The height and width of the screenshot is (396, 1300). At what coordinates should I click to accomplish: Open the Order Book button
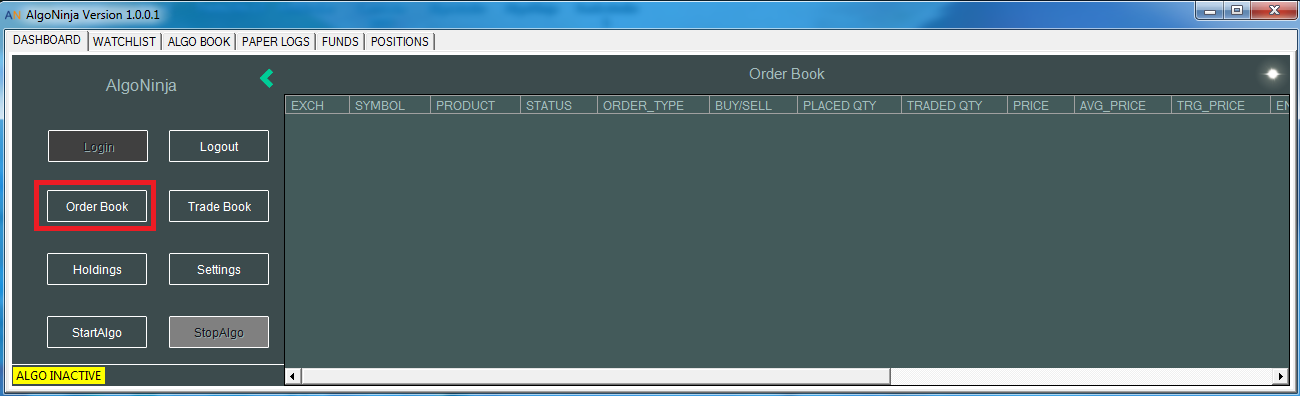click(x=97, y=207)
